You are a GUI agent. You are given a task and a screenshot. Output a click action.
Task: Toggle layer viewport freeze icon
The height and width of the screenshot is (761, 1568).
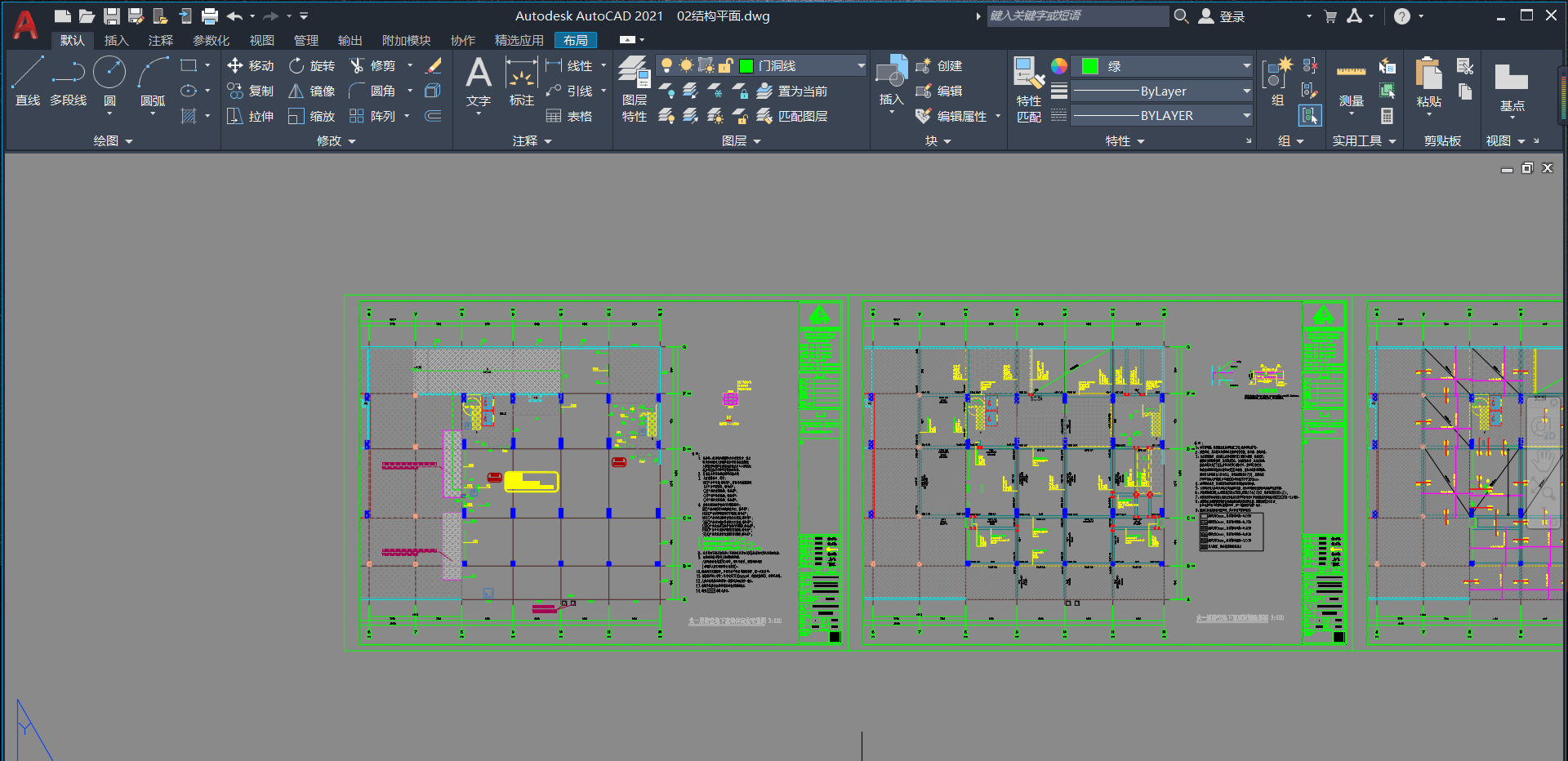pos(706,65)
